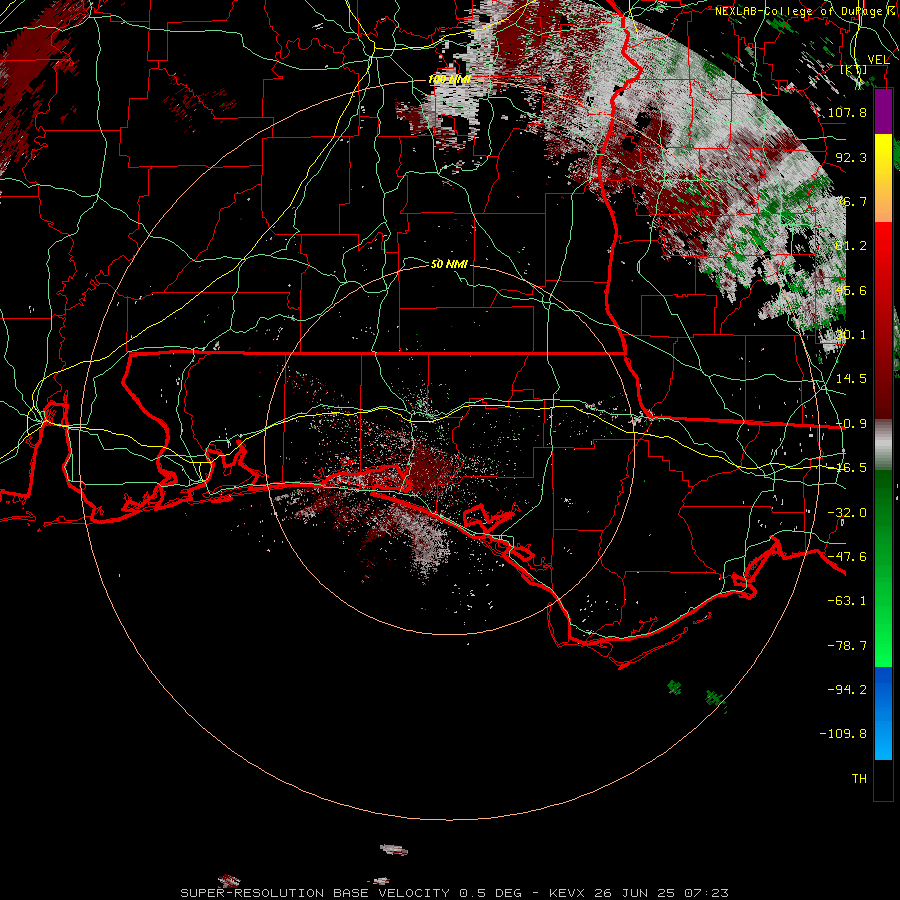The image size is (900, 900).
Task: Click the 100 NMI range ring label
Action: coord(449,79)
